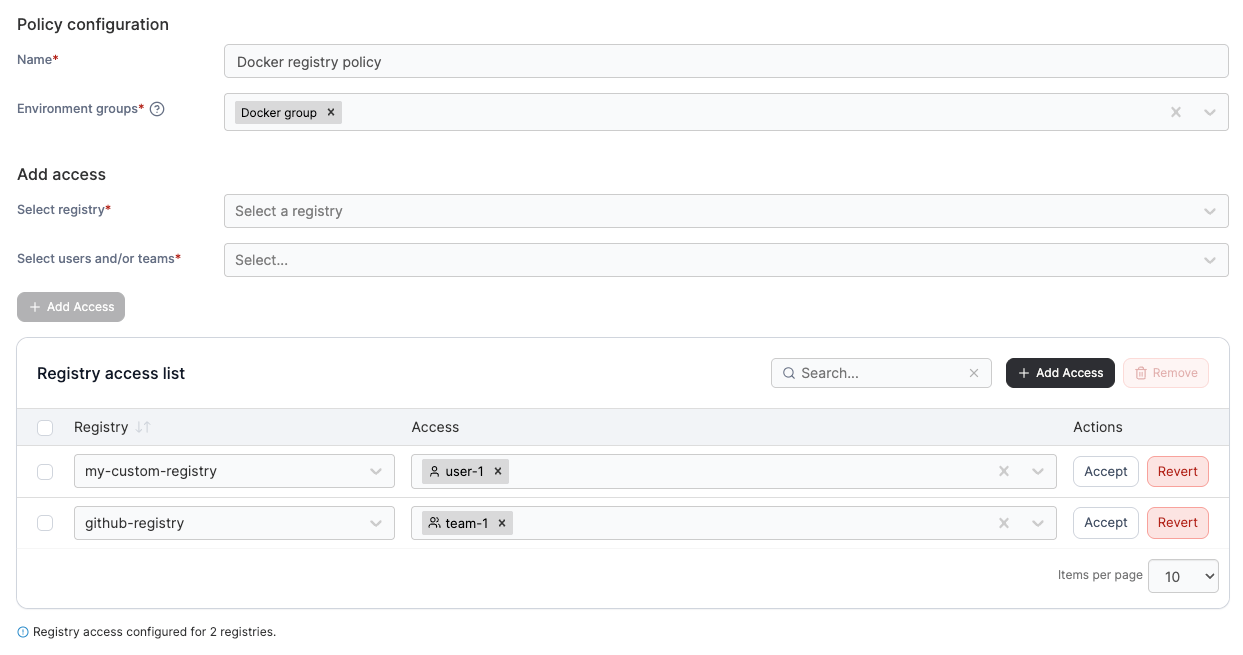The height and width of the screenshot is (655, 1243).
Task: Open the Items per page selector
Action: (1184, 576)
